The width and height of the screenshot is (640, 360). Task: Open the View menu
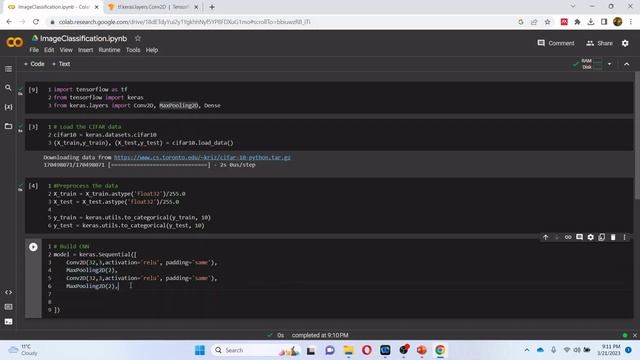(66, 50)
